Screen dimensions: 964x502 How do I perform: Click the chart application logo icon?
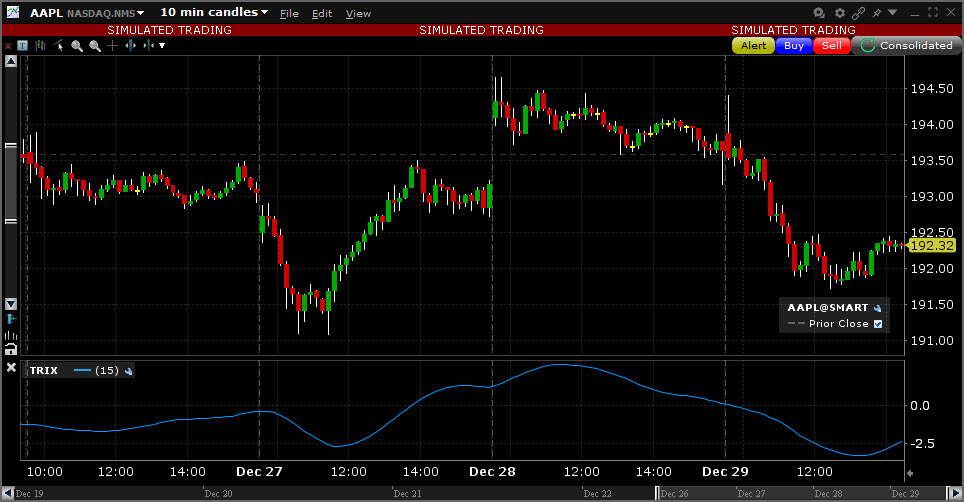[12, 12]
